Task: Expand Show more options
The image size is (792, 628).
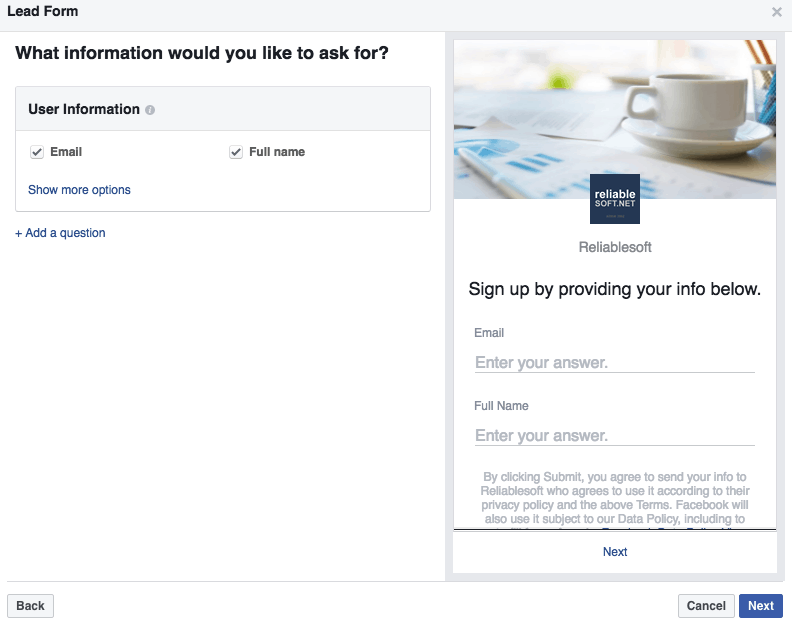Action: click(79, 190)
